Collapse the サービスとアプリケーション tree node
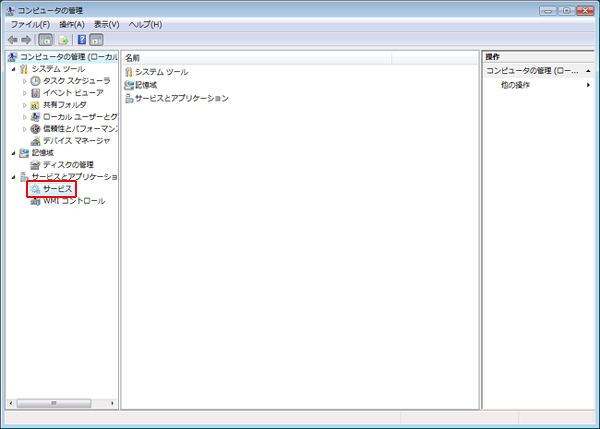 (14, 177)
